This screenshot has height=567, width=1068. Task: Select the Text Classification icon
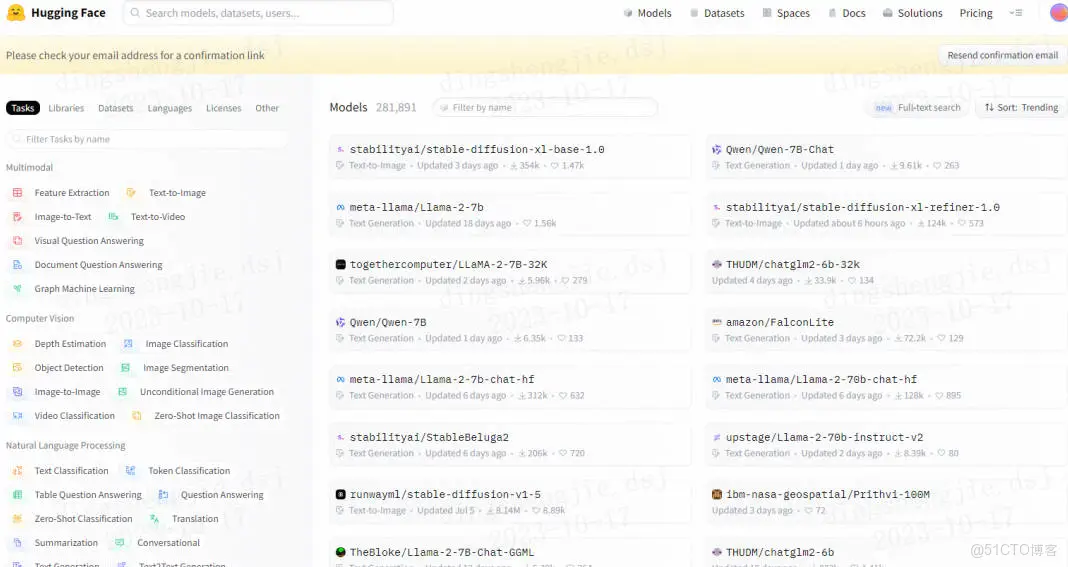[18, 471]
